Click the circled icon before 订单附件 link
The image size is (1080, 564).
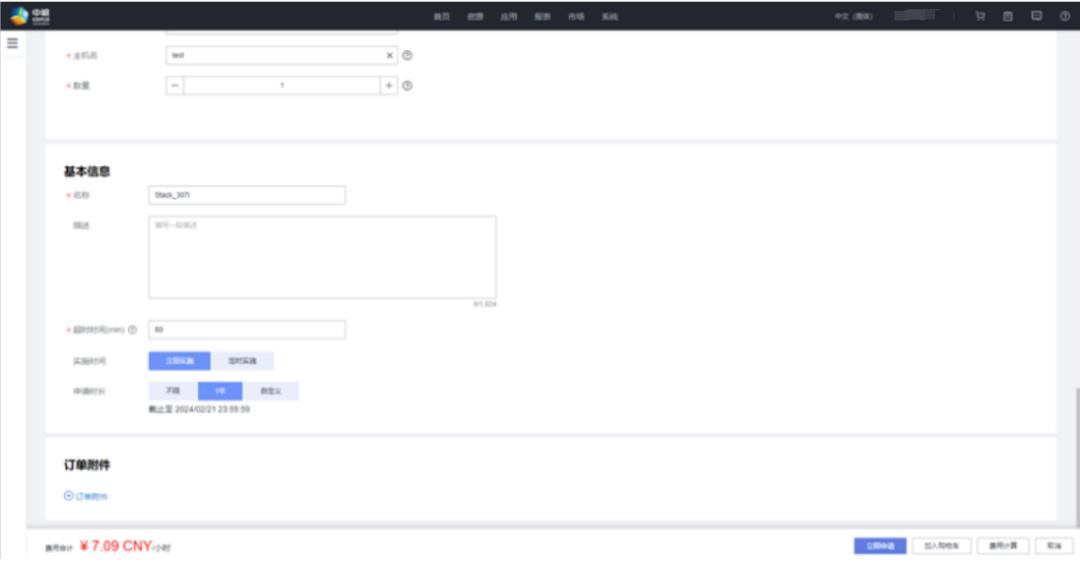pos(68,496)
